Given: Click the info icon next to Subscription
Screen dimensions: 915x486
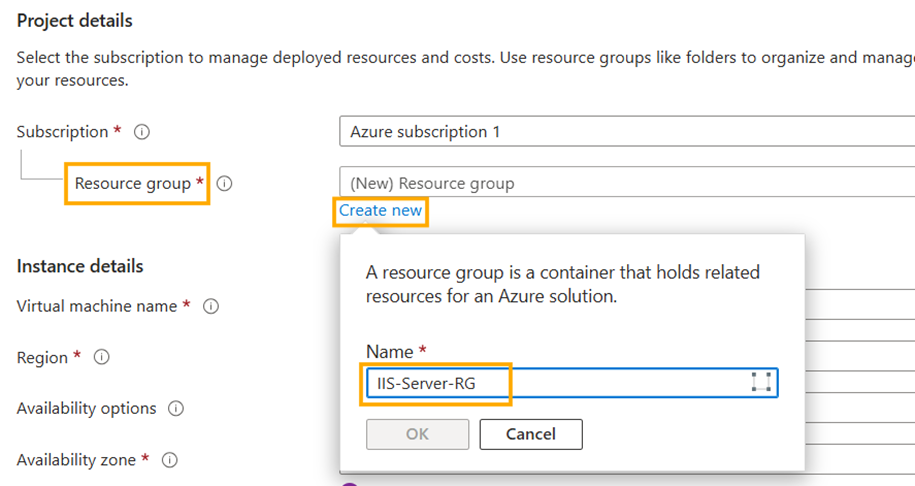Looking at the screenshot, I should click(142, 132).
